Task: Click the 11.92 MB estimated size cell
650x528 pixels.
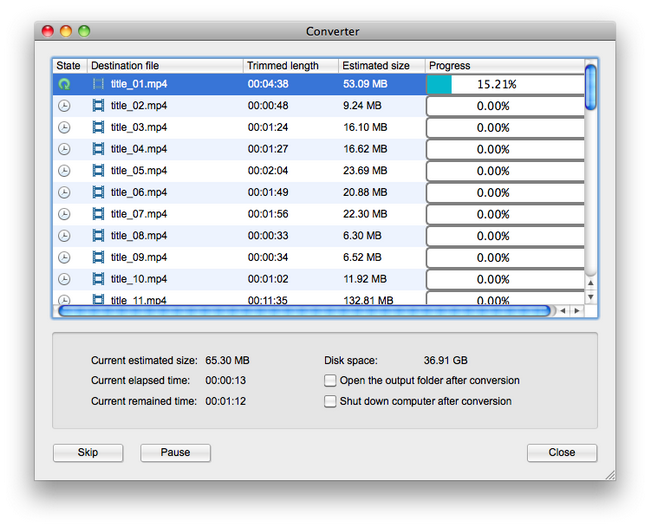Action: click(x=365, y=279)
